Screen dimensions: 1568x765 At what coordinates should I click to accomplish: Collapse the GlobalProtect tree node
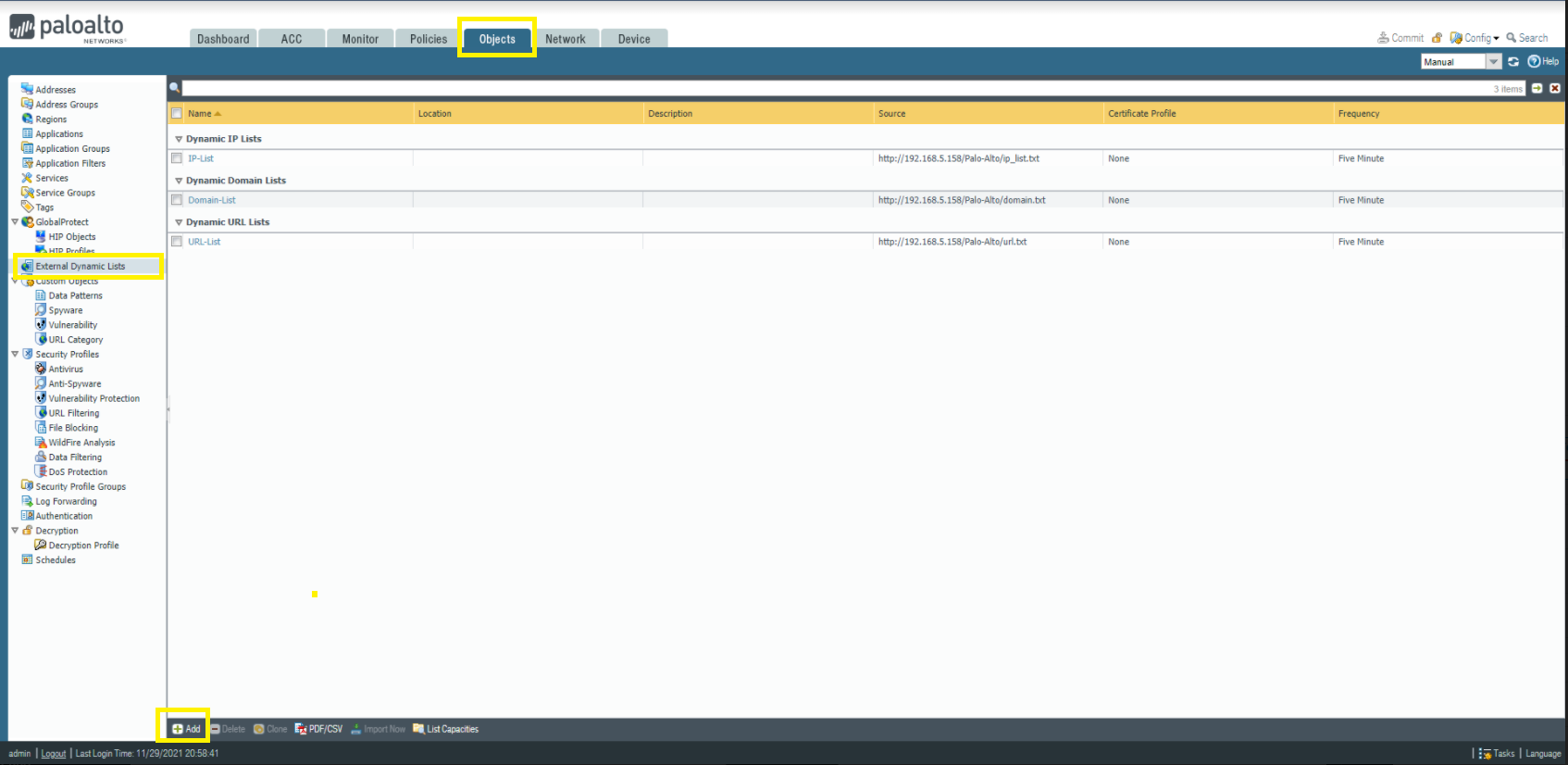pyautogui.click(x=15, y=222)
